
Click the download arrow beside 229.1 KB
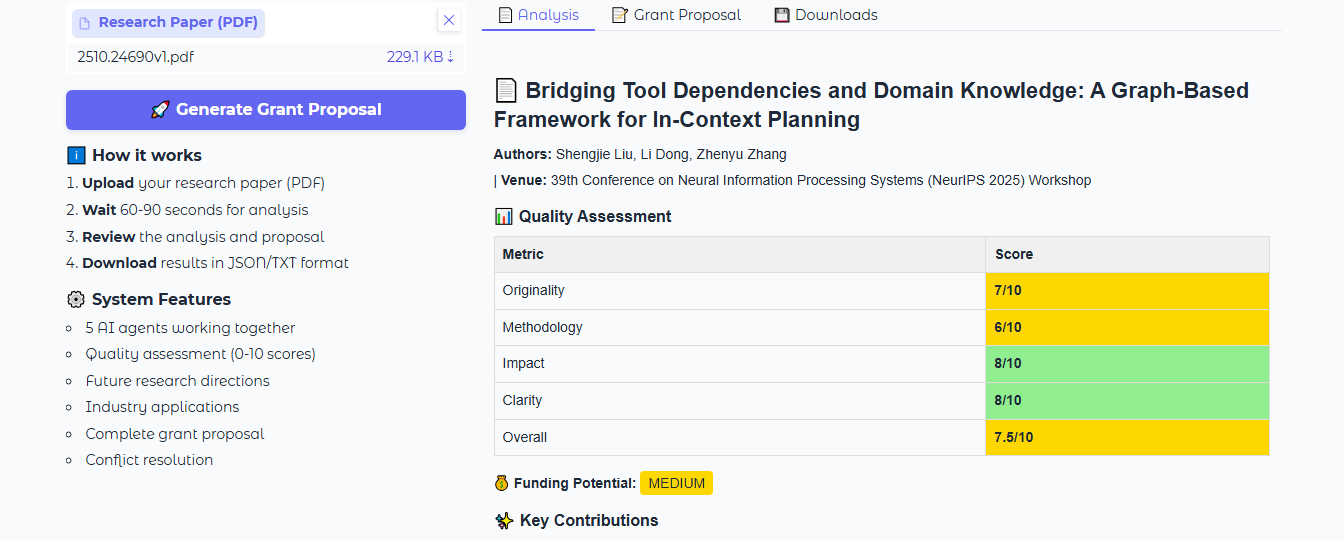tap(450, 57)
